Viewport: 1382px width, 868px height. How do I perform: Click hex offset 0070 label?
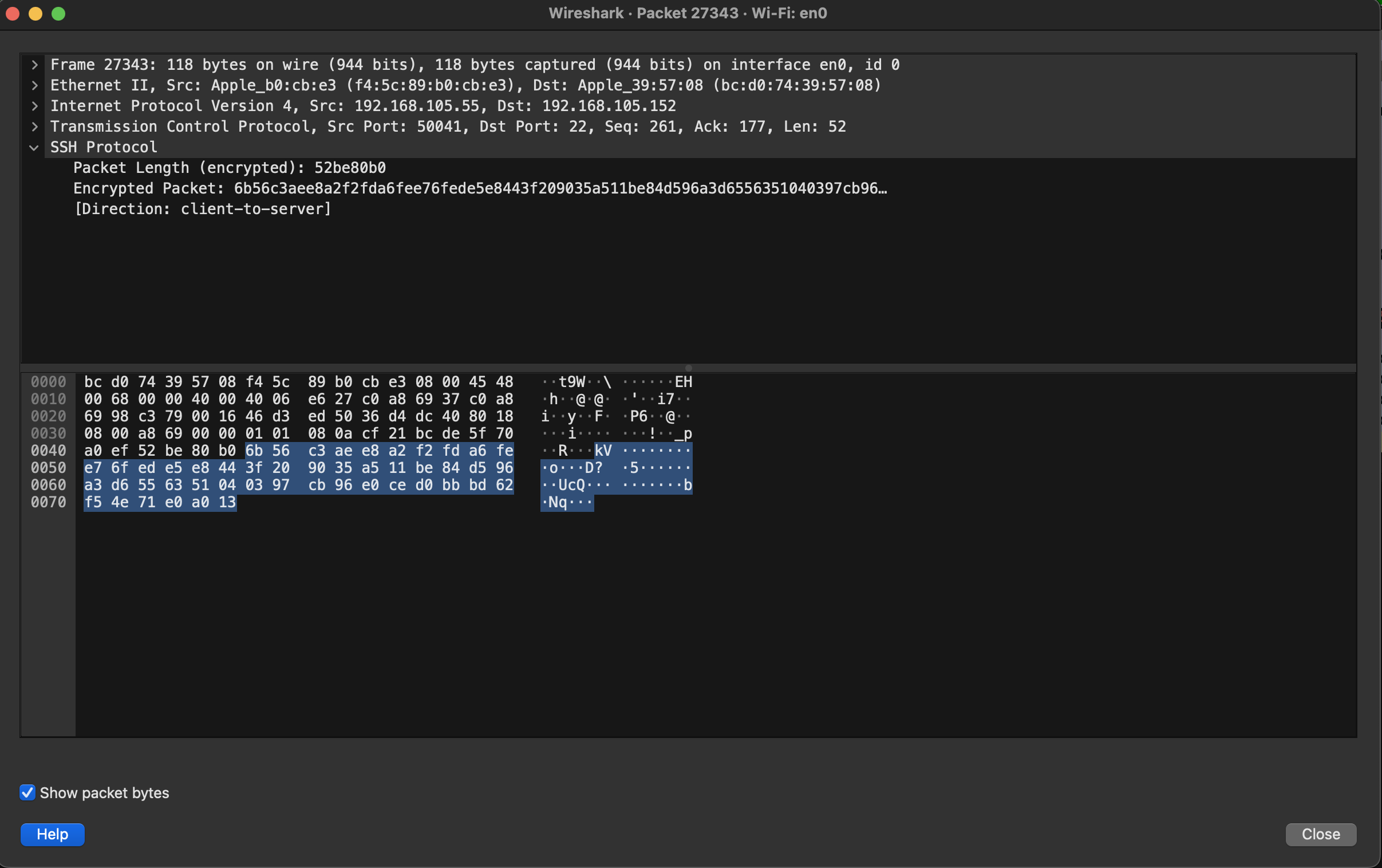point(48,502)
